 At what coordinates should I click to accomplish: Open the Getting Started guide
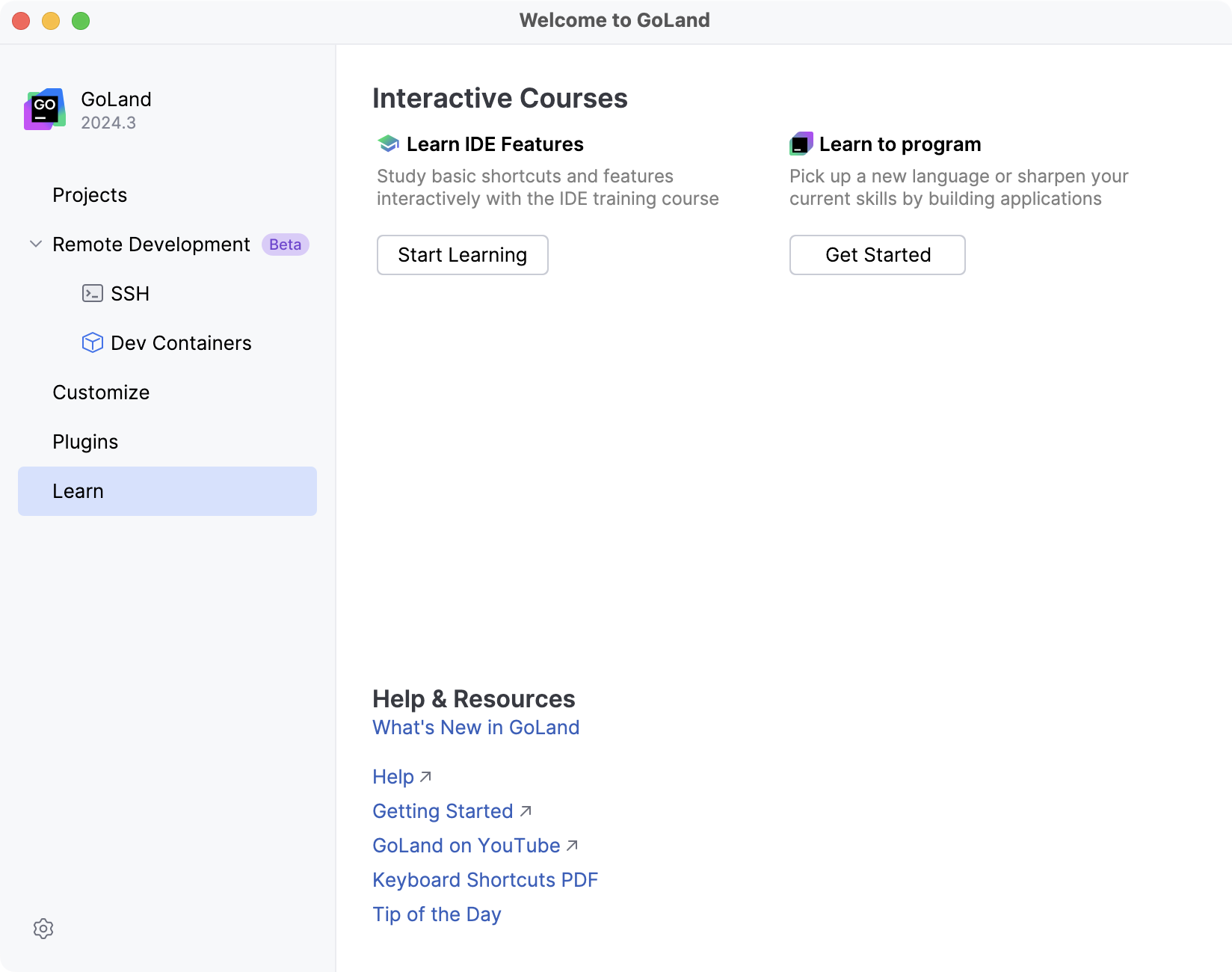tap(442, 810)
